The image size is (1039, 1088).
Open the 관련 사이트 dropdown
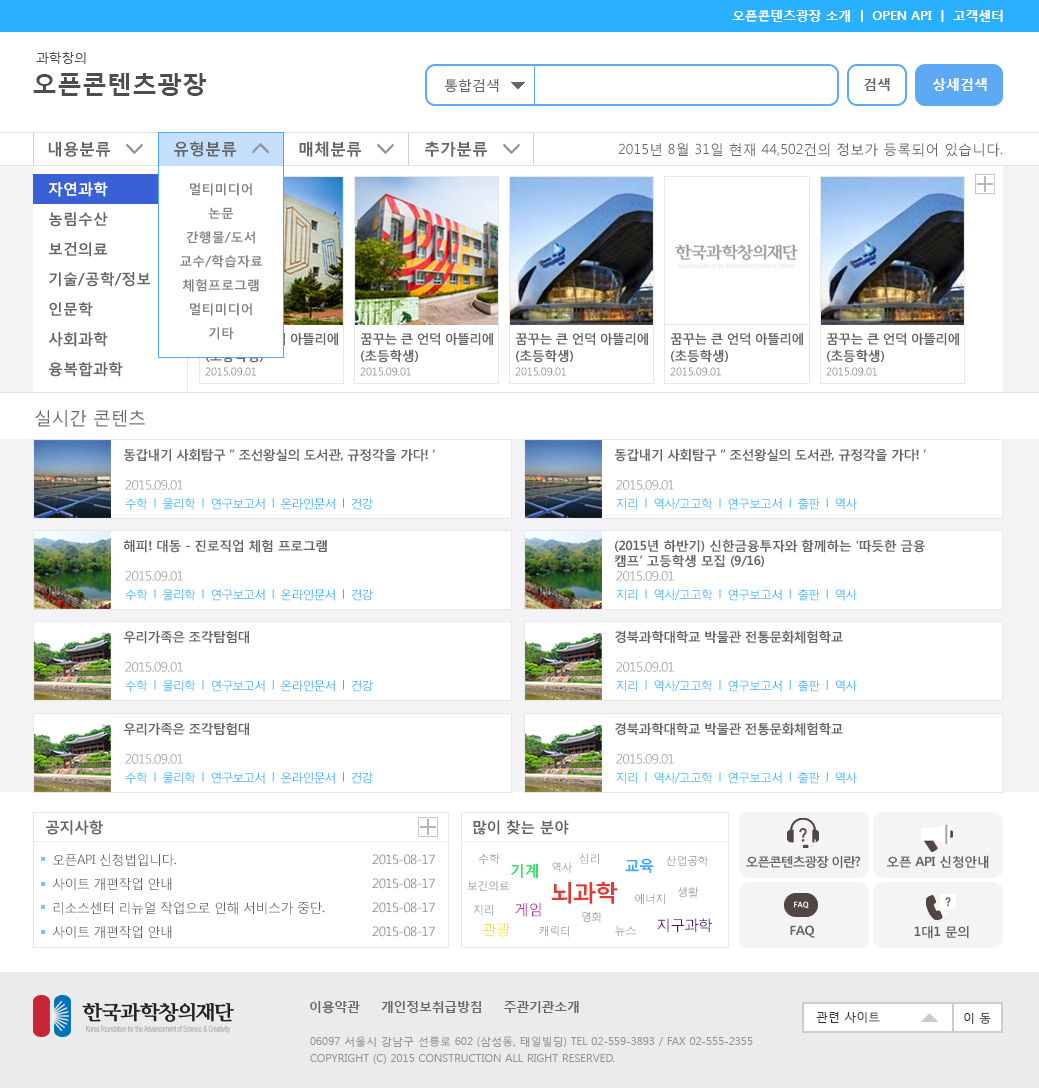[x=876, y=1017]
